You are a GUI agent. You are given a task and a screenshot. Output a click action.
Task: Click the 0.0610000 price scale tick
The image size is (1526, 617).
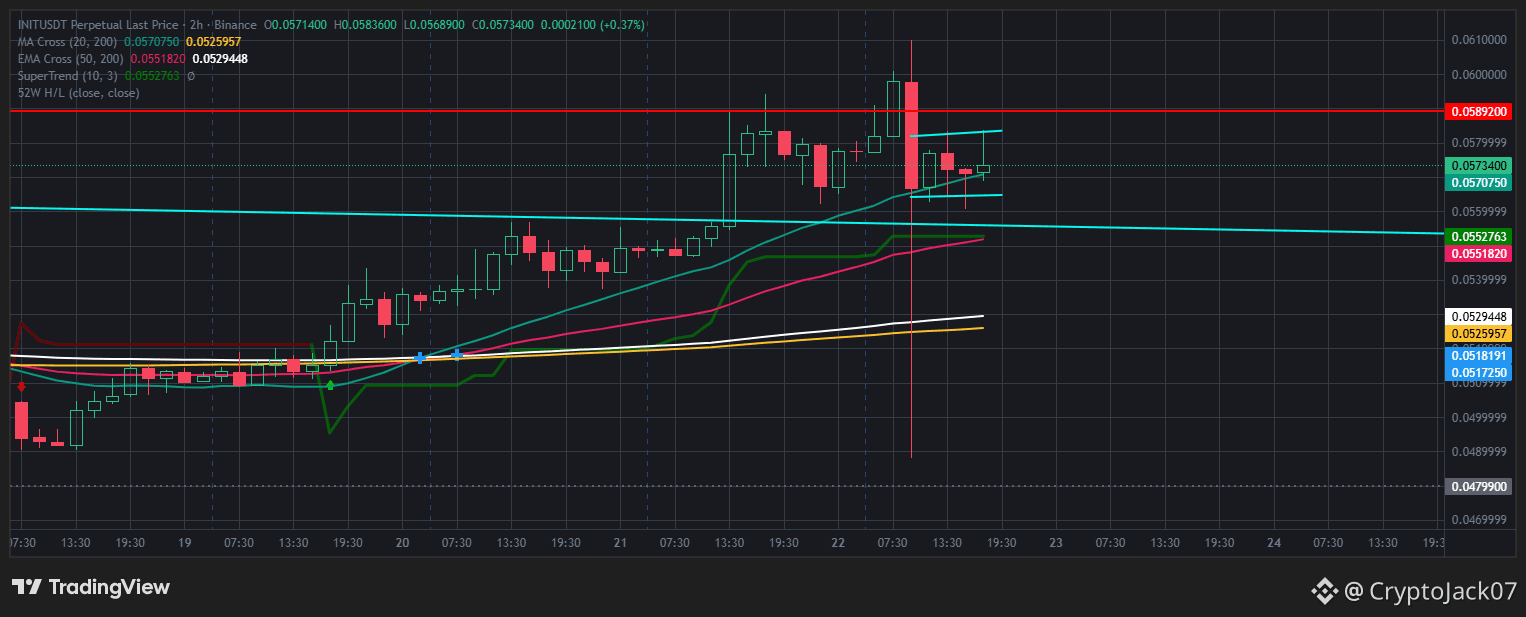[x=1478, y=40]
